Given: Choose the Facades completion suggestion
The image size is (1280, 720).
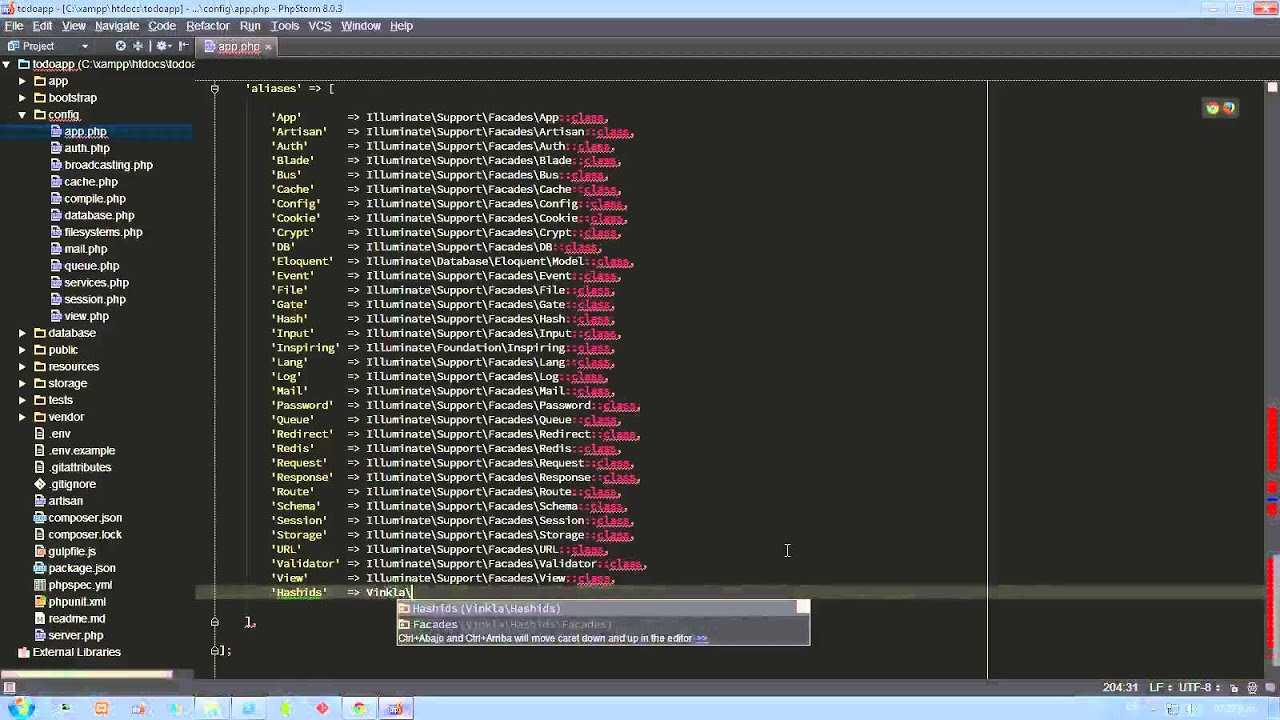Looking at the screenshot, I should click(x=603, y=624).
